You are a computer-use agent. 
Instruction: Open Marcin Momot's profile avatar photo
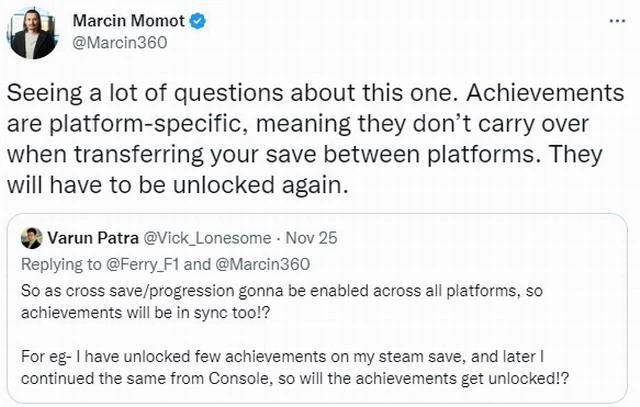[x=32, y=31]
